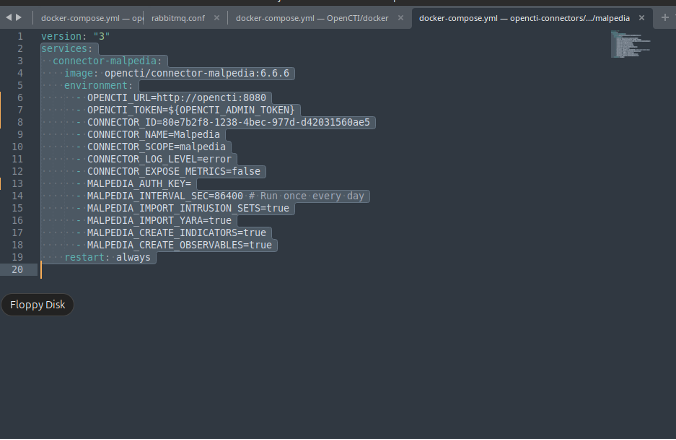Click the OPENCTI_TOKEN line
676x440 pixels.
pos(191,110)
